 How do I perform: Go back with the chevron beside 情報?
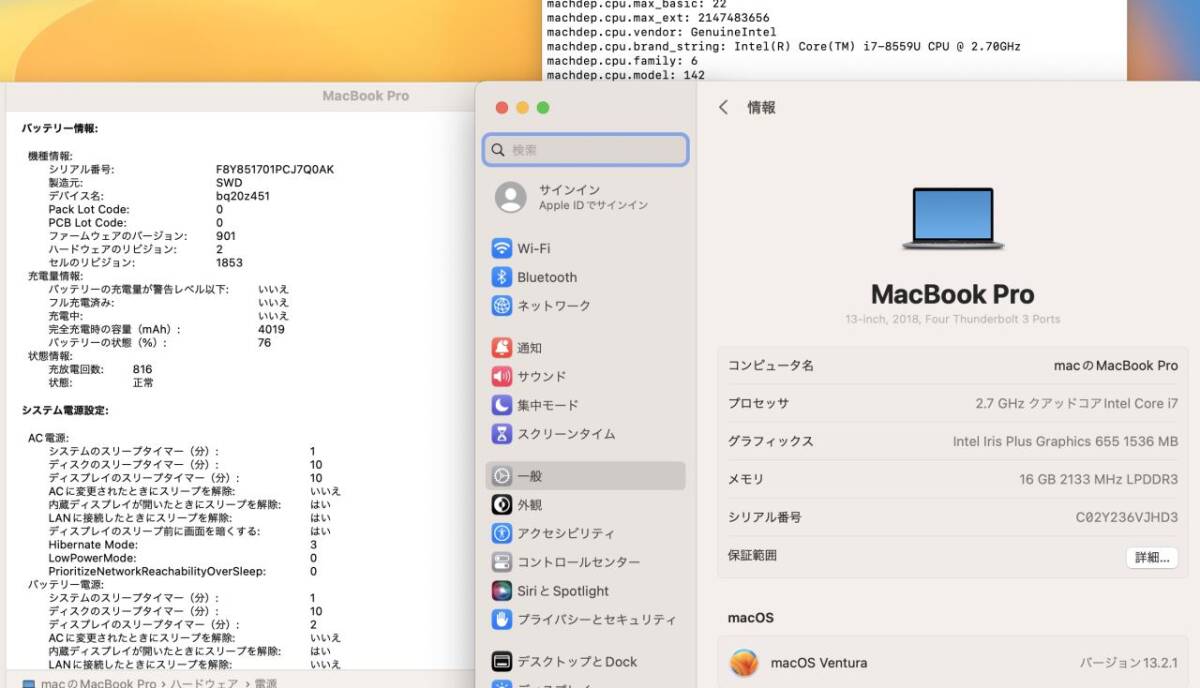click(x=723, y=107)
